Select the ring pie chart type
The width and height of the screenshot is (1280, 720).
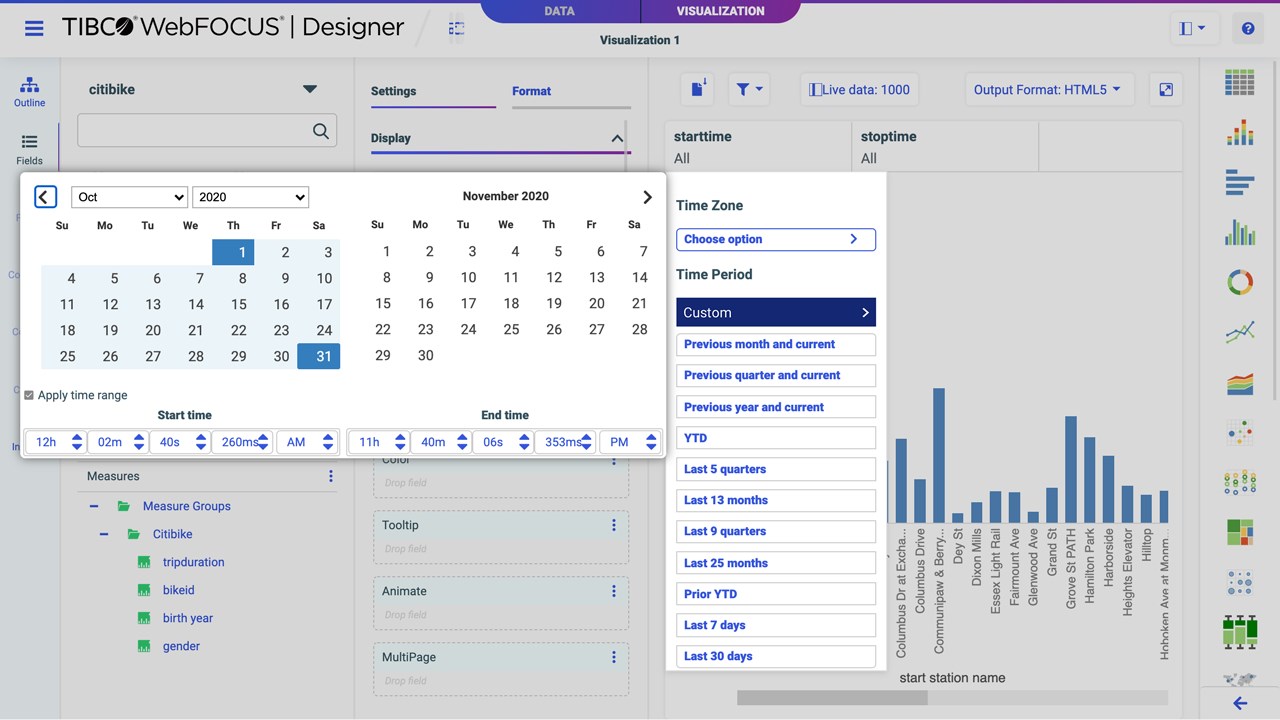(x=1240, y=282)
